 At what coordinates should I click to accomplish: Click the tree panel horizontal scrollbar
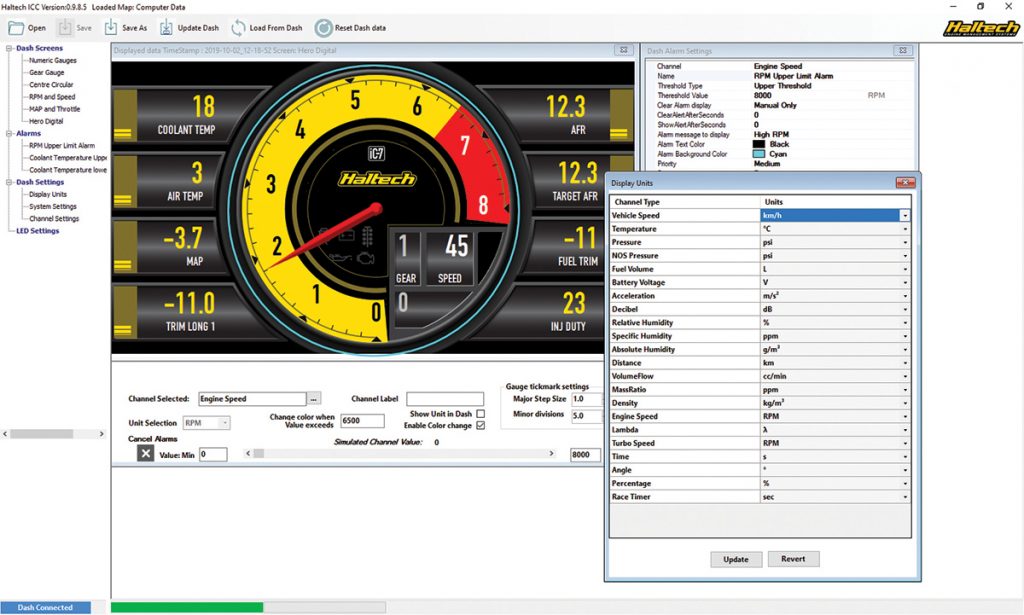[54, 434]
